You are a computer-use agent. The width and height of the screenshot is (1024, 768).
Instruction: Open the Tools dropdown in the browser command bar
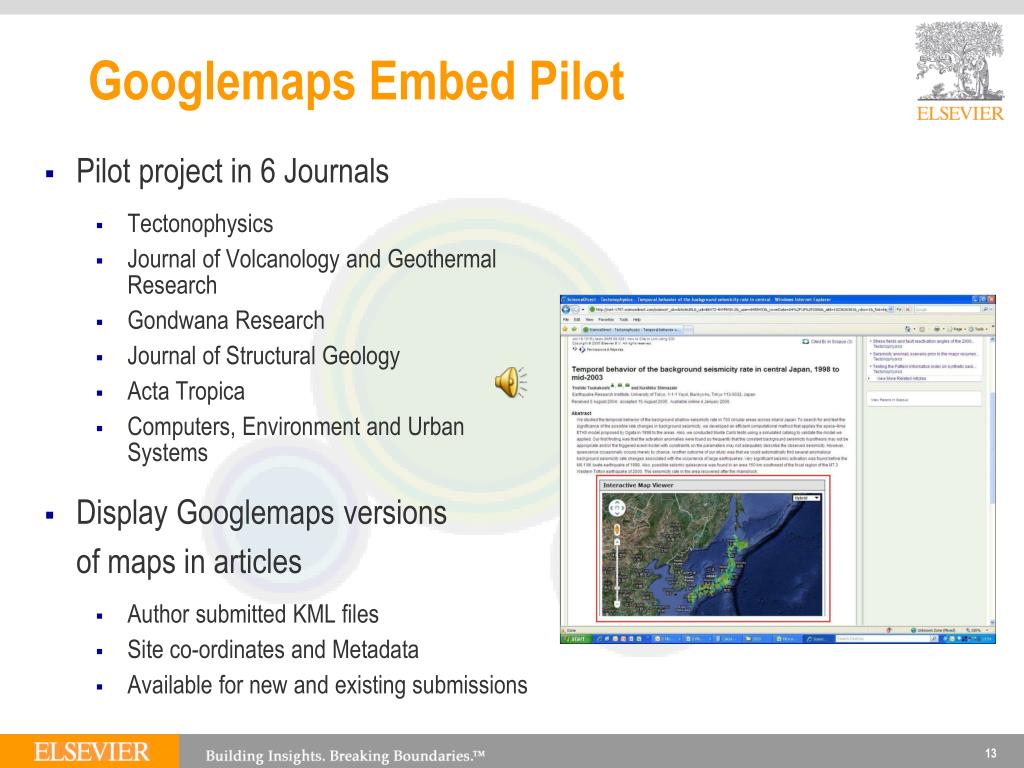pos(976,329)
